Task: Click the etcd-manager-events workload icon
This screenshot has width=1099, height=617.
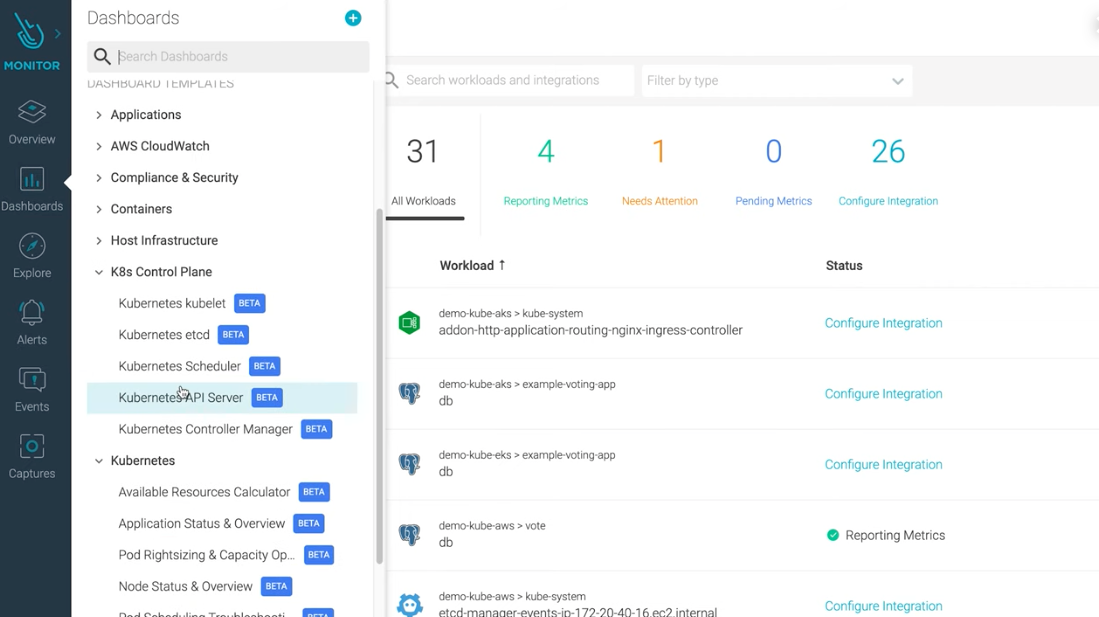Action: coord(409,604)
